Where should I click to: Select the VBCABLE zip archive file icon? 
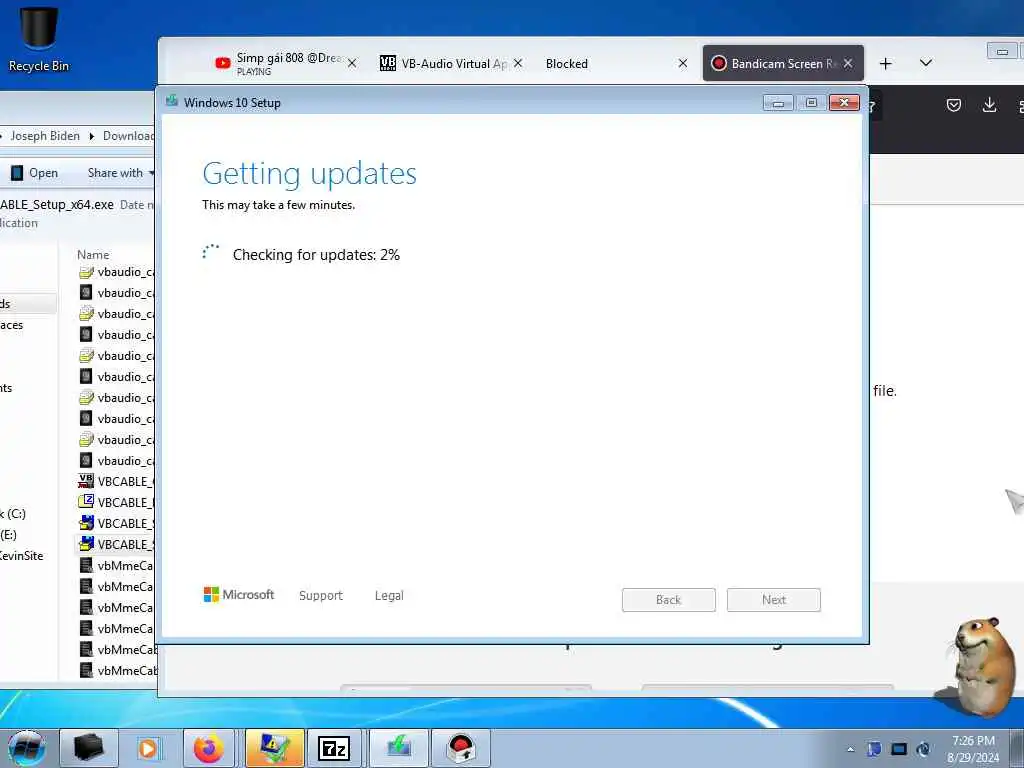coord(116,502)
